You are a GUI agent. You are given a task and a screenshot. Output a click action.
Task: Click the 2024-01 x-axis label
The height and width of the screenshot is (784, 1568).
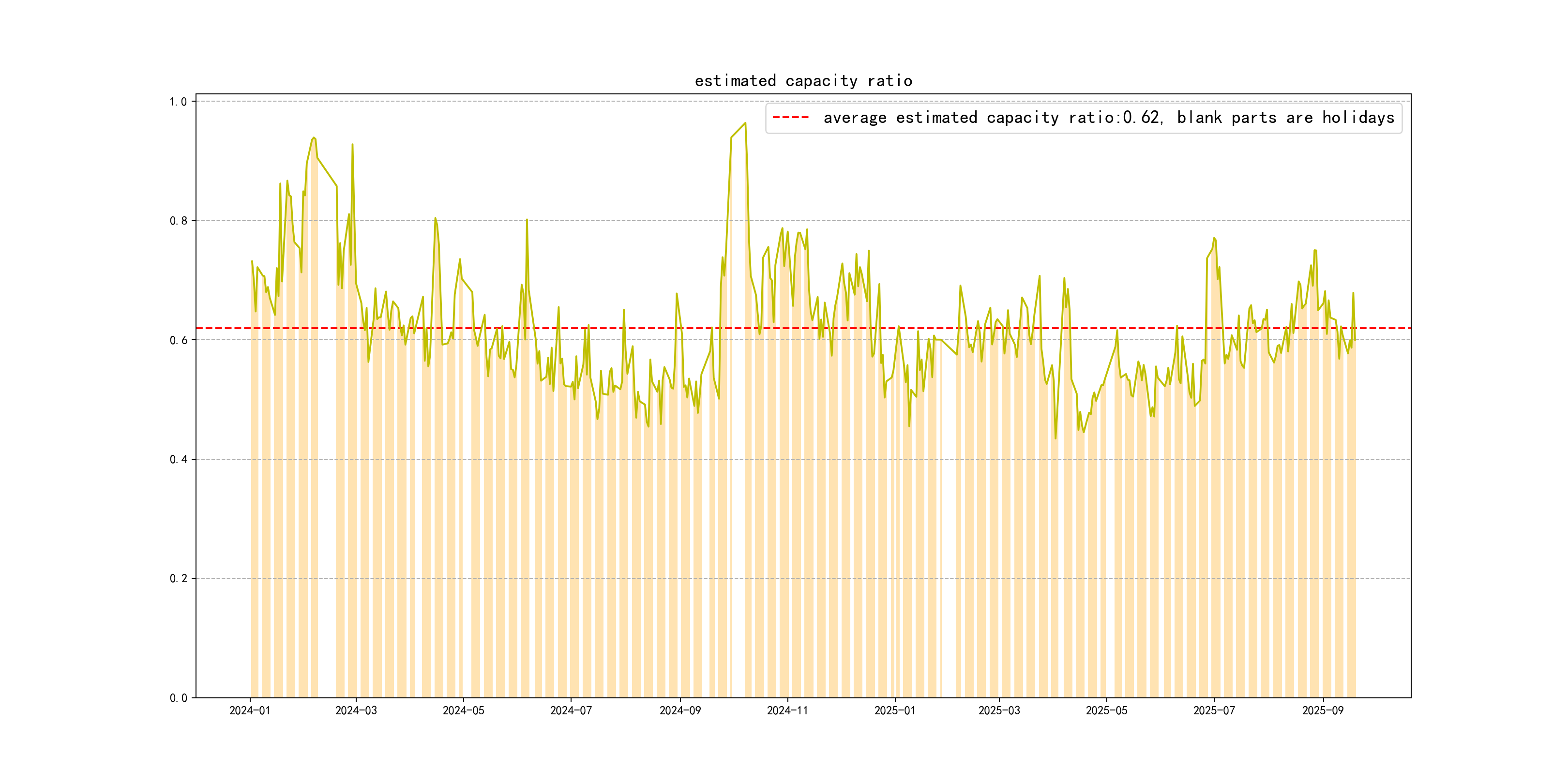[250, 711]
